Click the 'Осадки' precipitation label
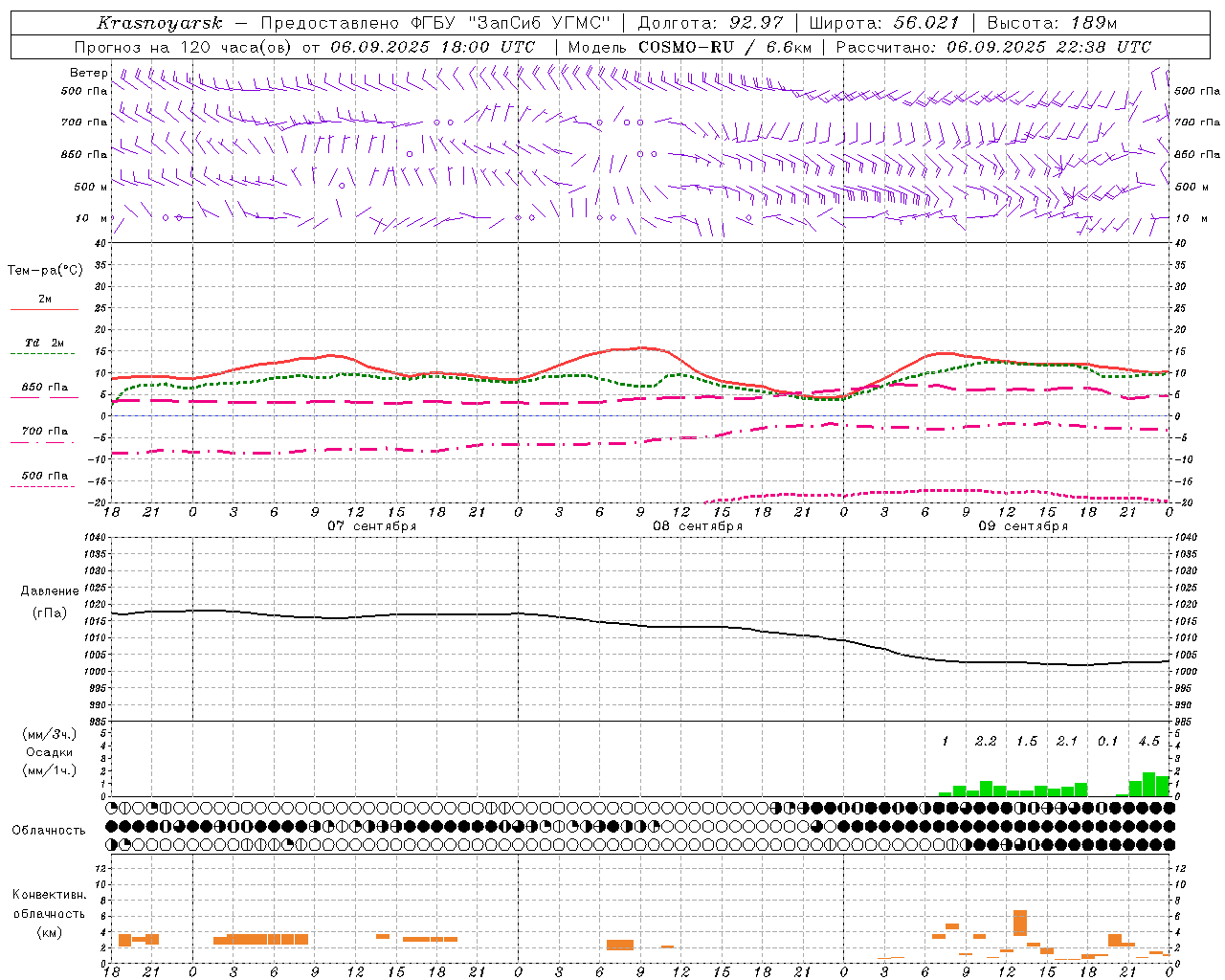1225x980 pixels. tap(50, 752)
